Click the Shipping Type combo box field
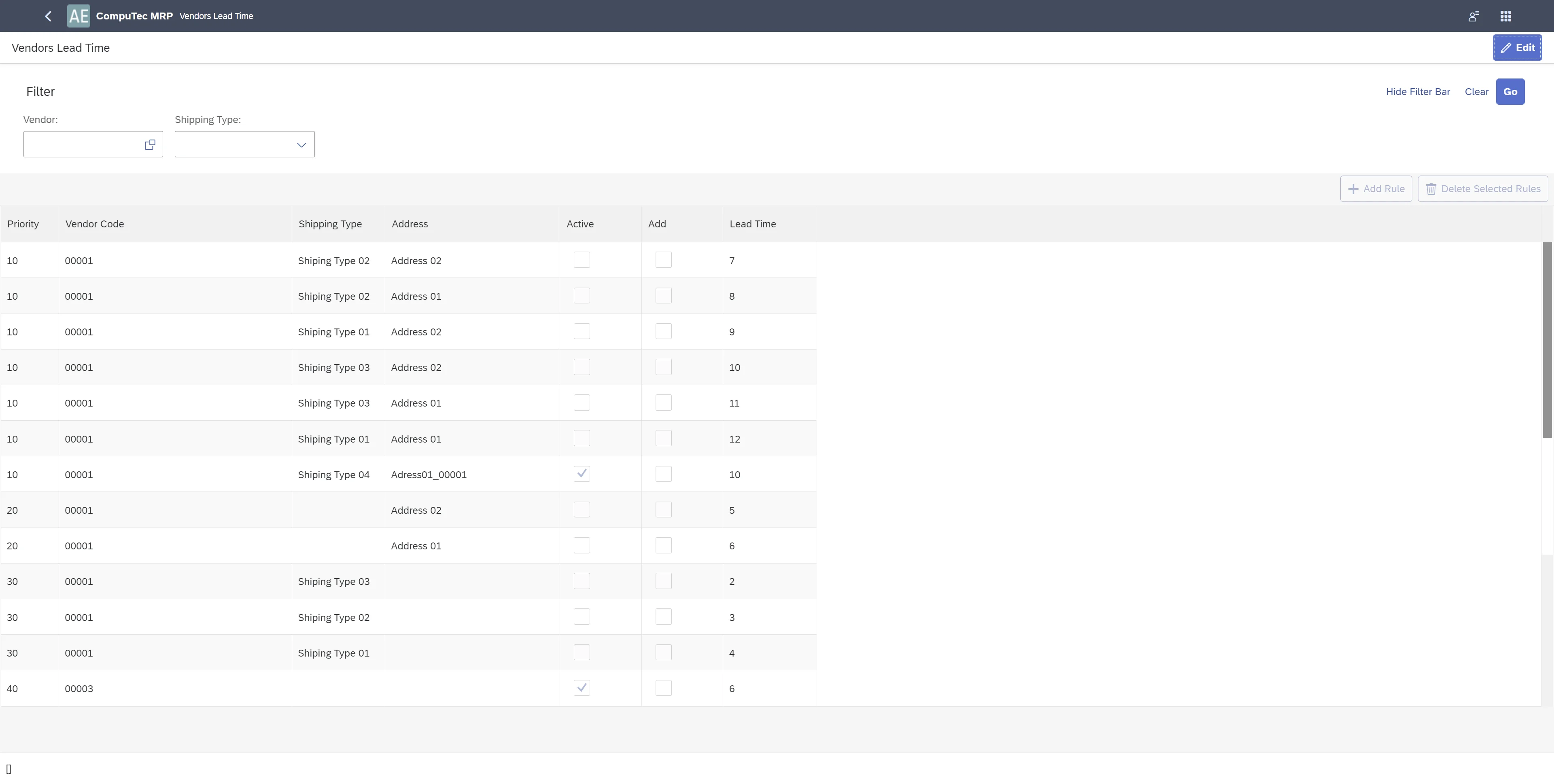Screen dimensions: 1554x784 tap(235, 145)
